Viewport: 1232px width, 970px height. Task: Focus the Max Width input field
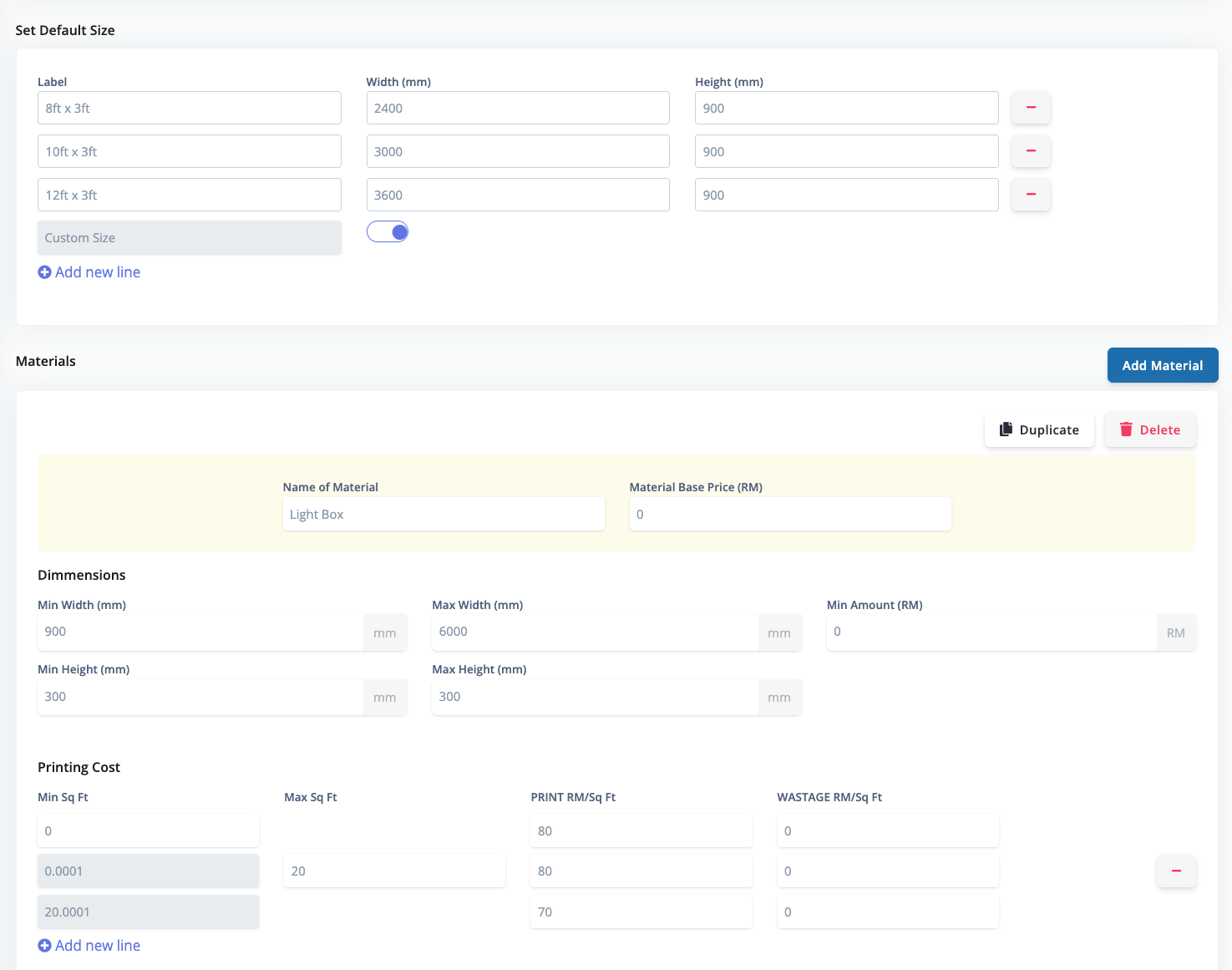point(595,632)
